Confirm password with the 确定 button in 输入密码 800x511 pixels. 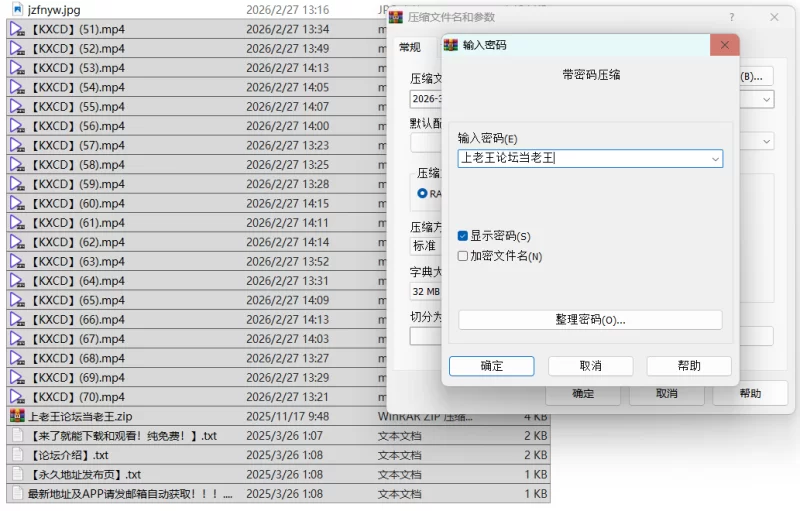(492, 366)
